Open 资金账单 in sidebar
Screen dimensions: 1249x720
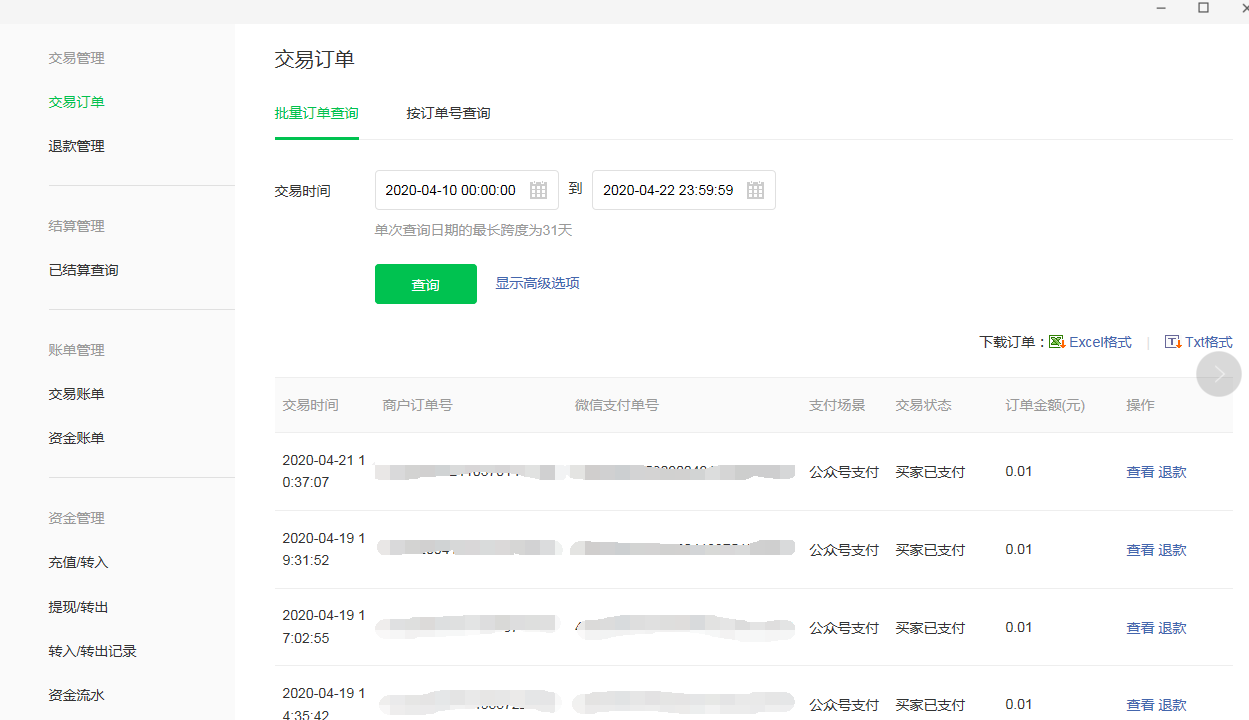point(77,438)
